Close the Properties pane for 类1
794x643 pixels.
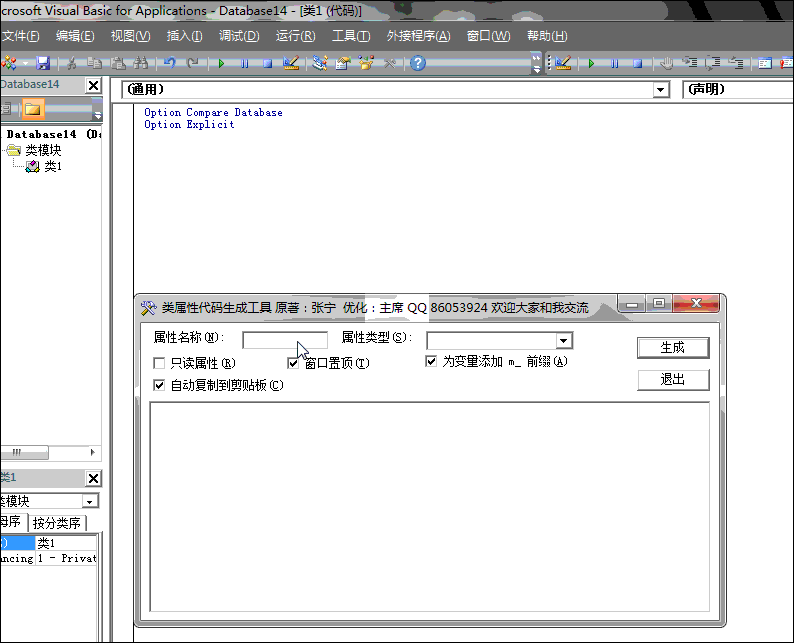93,478
